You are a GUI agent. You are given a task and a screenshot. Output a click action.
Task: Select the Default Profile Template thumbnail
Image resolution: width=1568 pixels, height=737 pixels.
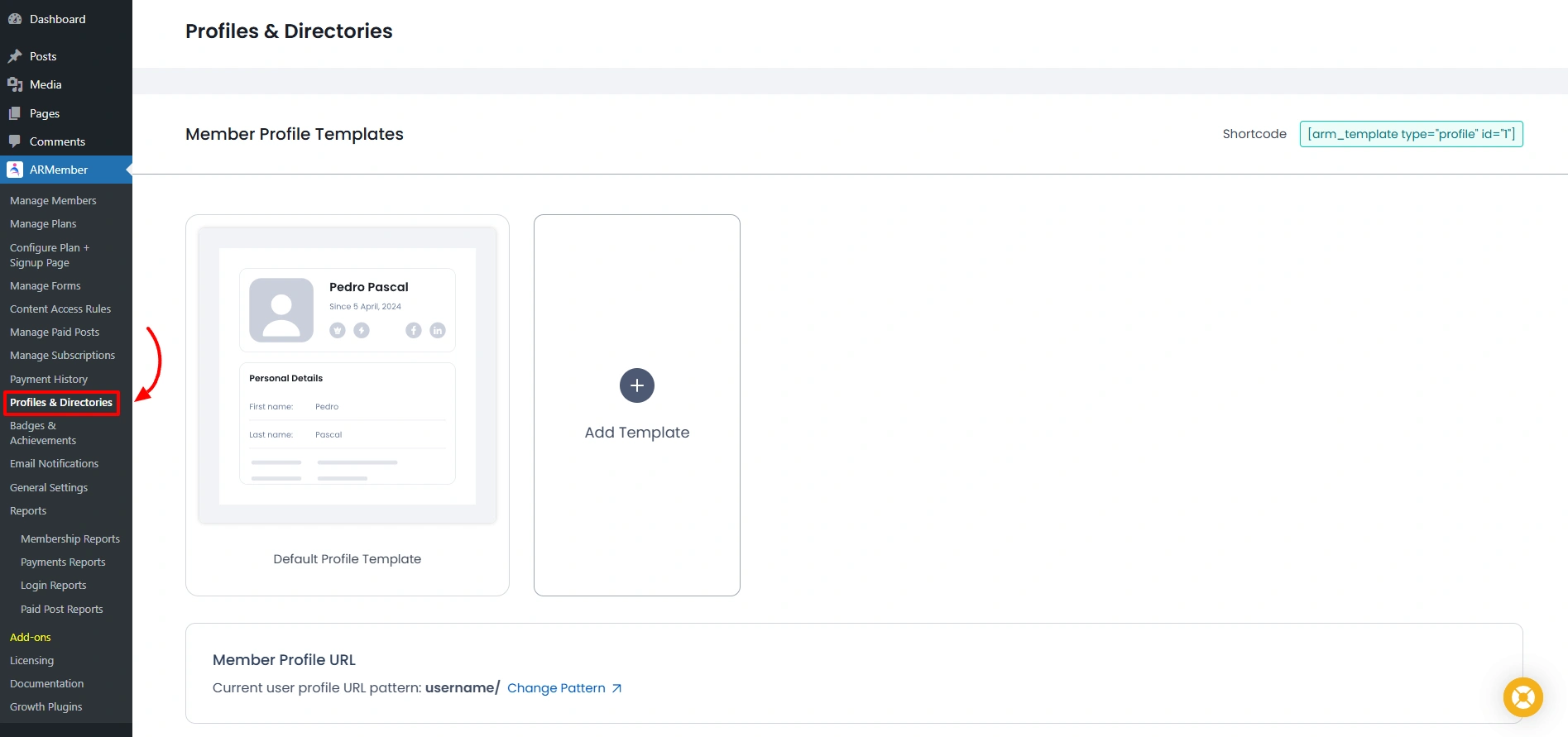(348, 376)
